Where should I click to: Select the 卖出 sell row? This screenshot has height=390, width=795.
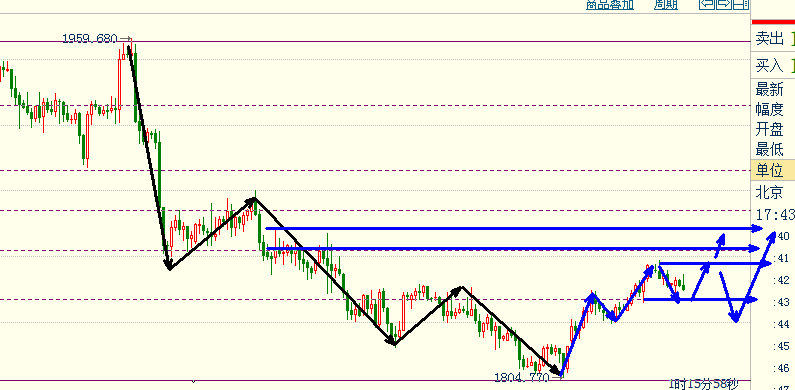click(x=773, y=39)
